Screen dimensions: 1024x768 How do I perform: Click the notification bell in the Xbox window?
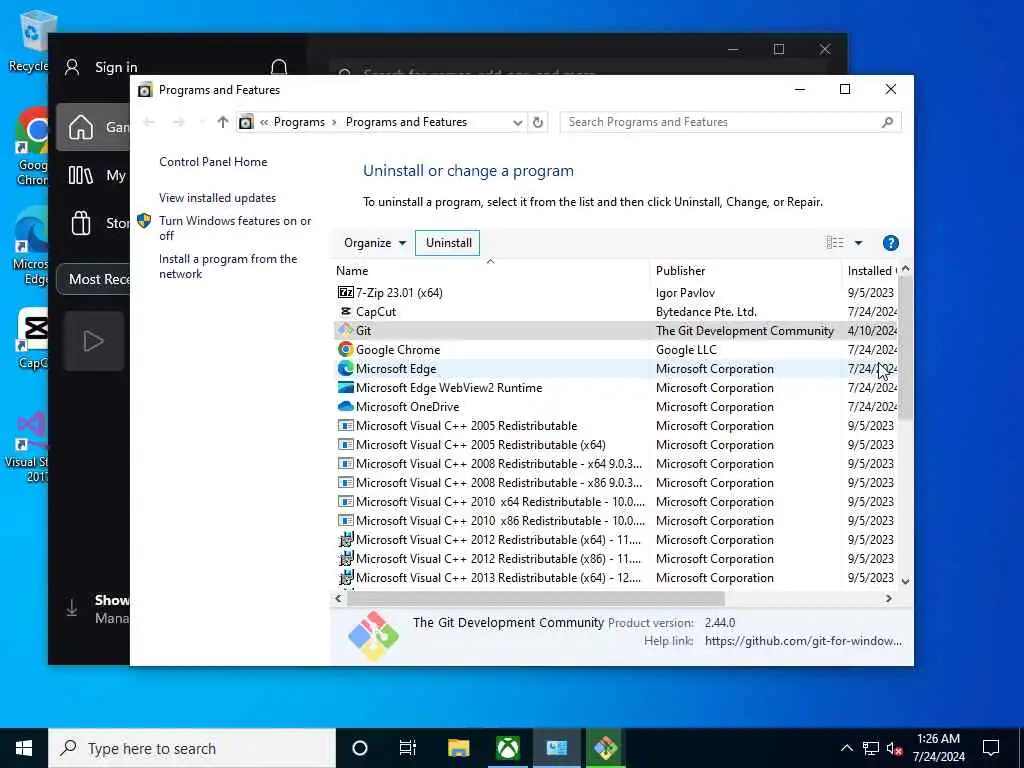click(x=279, y=67)
